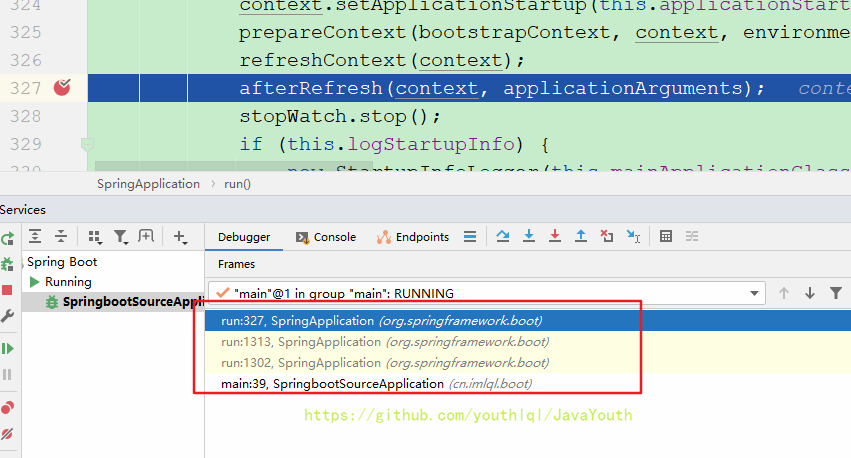Toggle the breakpoint on line 327
This screenshot has width=851, height=458.
point(62,88)
